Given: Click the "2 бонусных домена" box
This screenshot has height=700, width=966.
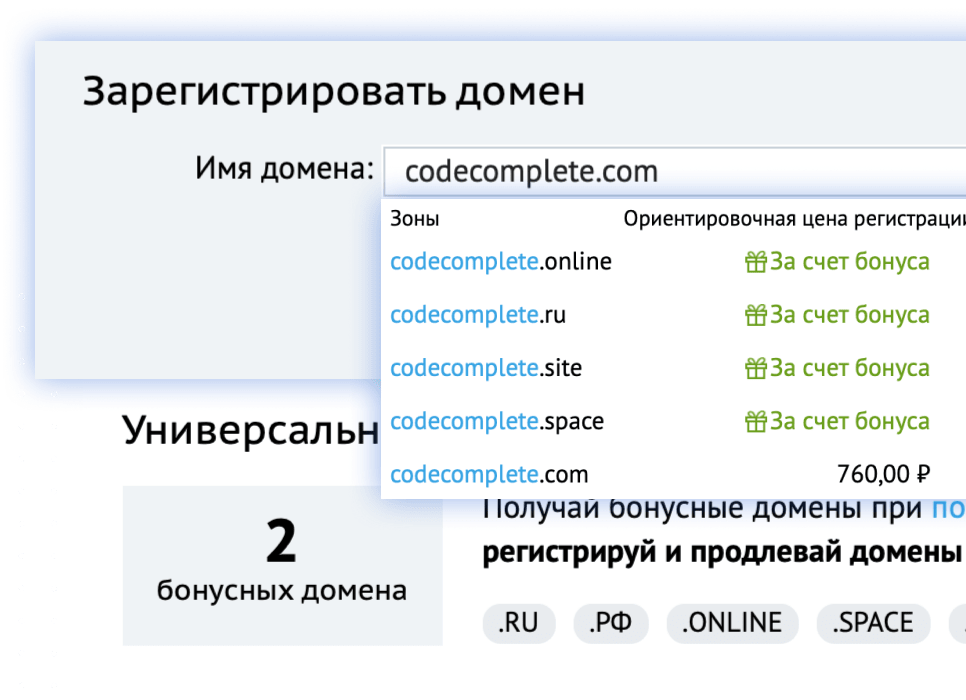Looking at the screenshot, I should [282, 565].
